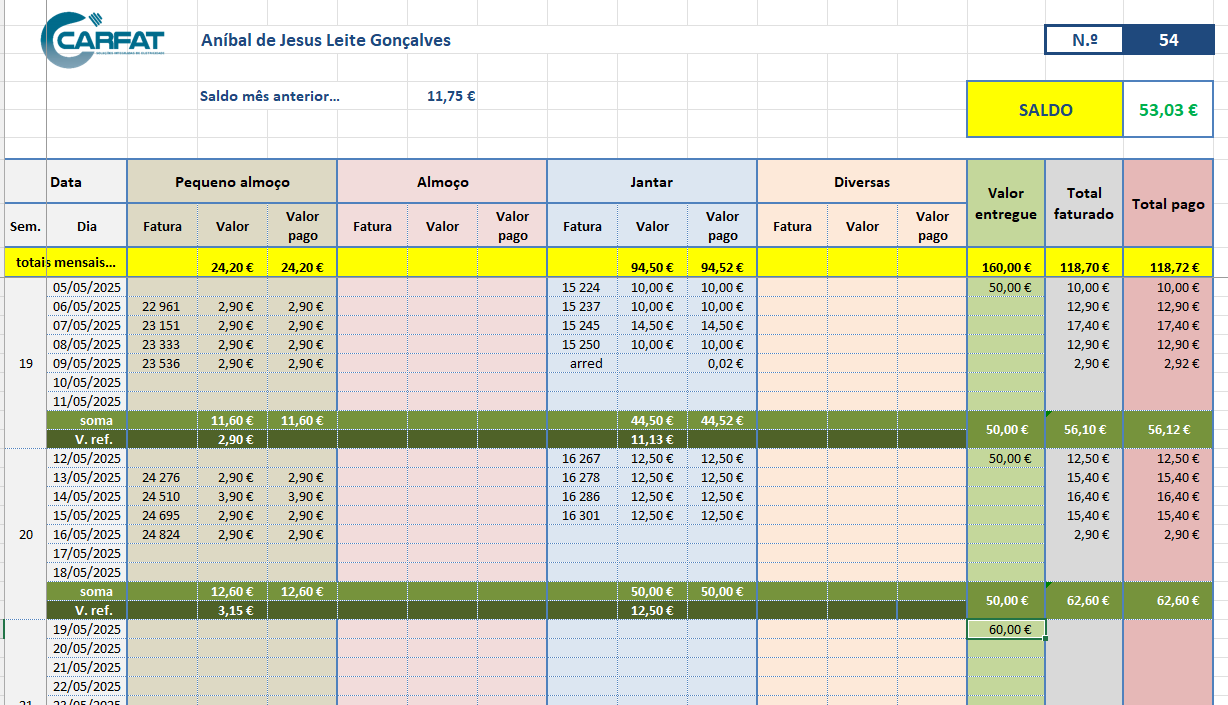Viewport: 1228px width, 705px height.
Task: Click the monthly Valor entregue total 160,00 €
Action: click(x=1005, y=267)
